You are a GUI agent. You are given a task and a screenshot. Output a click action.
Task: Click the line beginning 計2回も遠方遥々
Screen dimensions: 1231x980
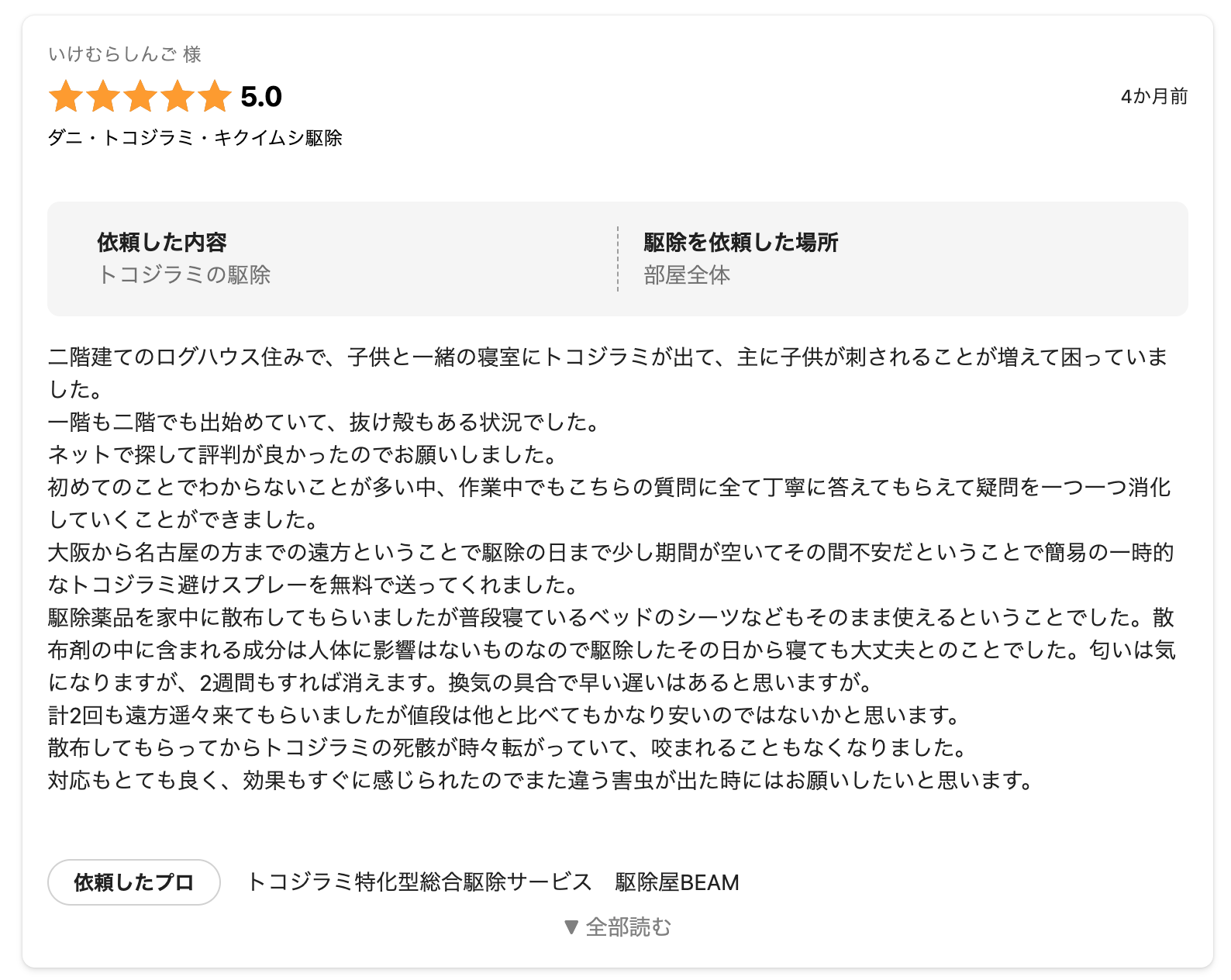coord(505,715)
